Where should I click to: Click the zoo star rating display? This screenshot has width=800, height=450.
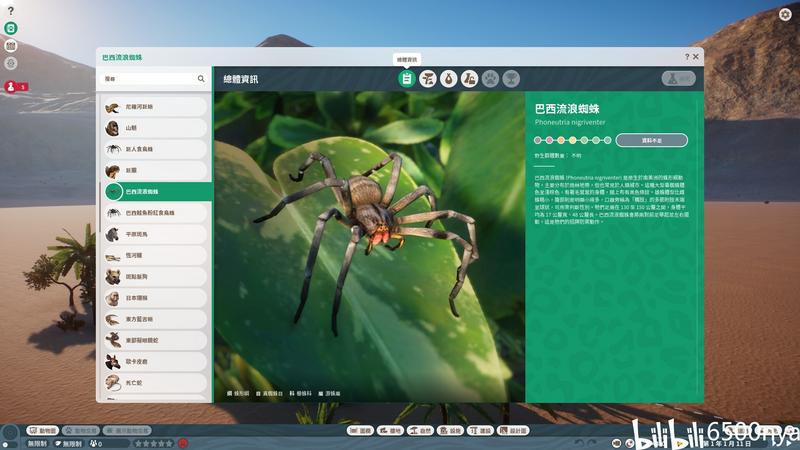[x=154, y=444]
